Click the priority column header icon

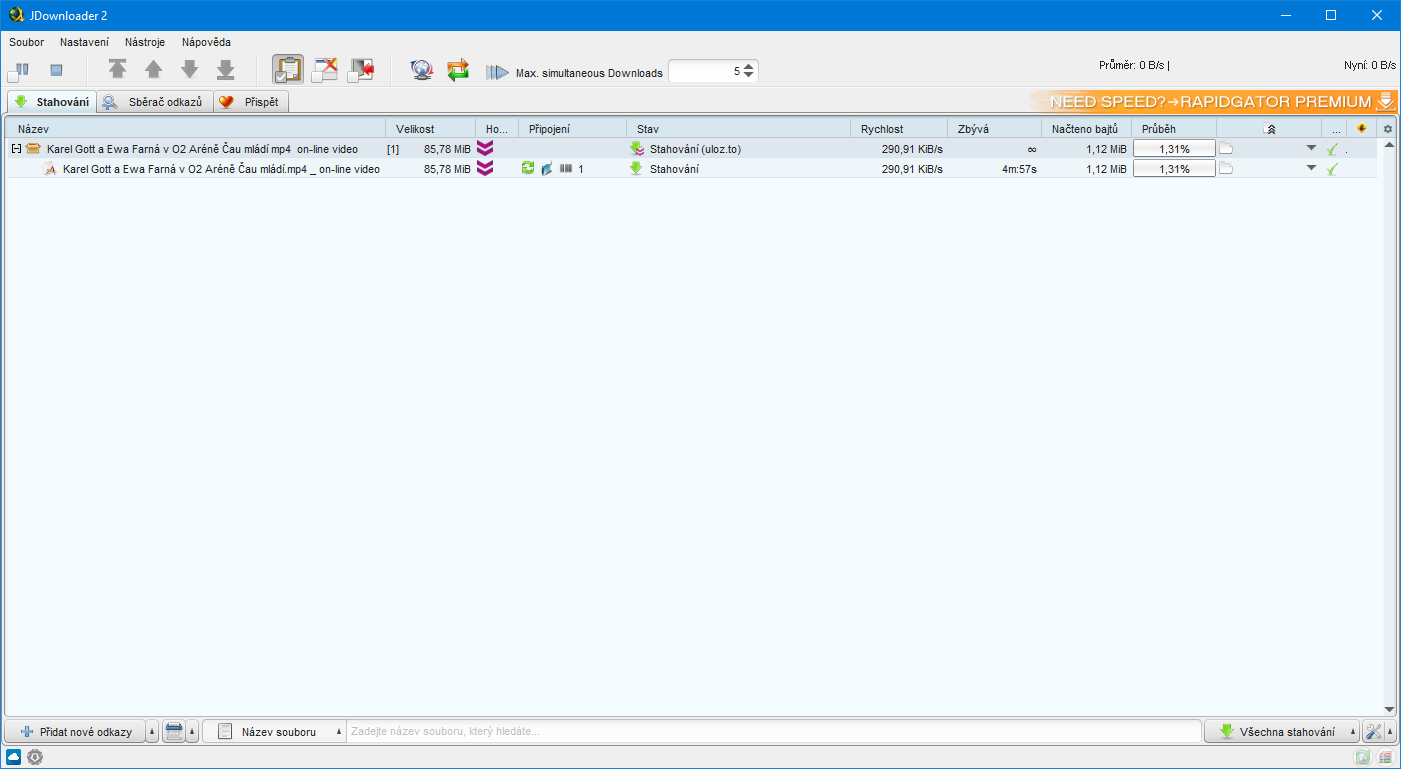[x=1269, y=129]
